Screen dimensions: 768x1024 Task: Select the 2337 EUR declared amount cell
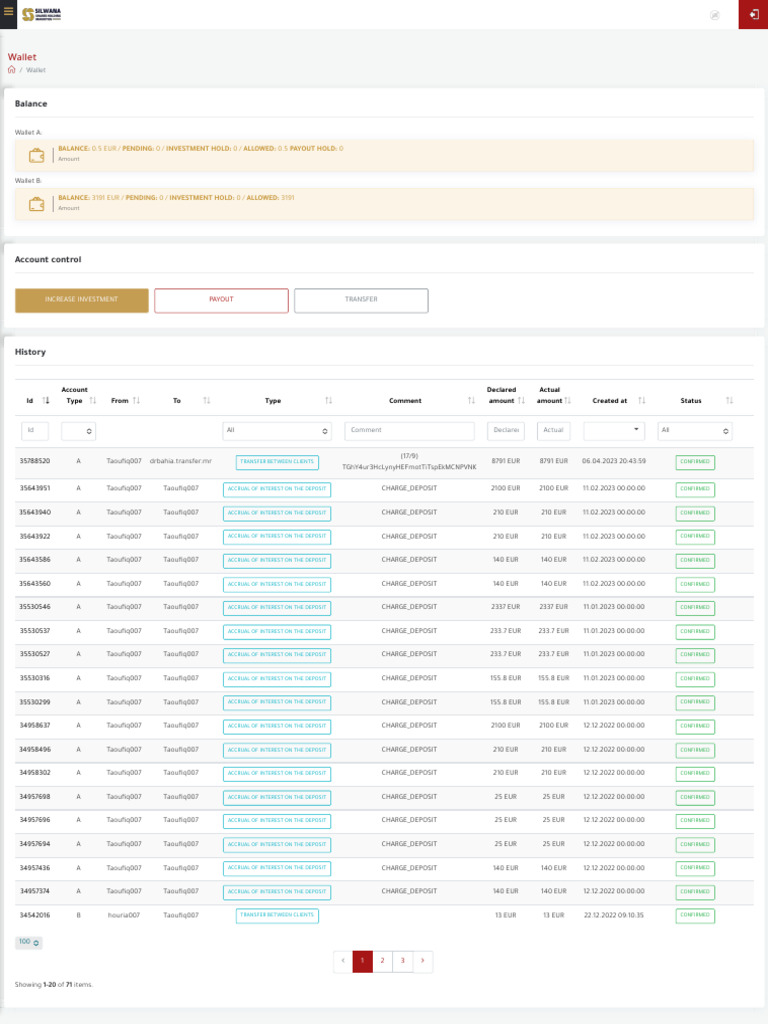tap(506, 607)
